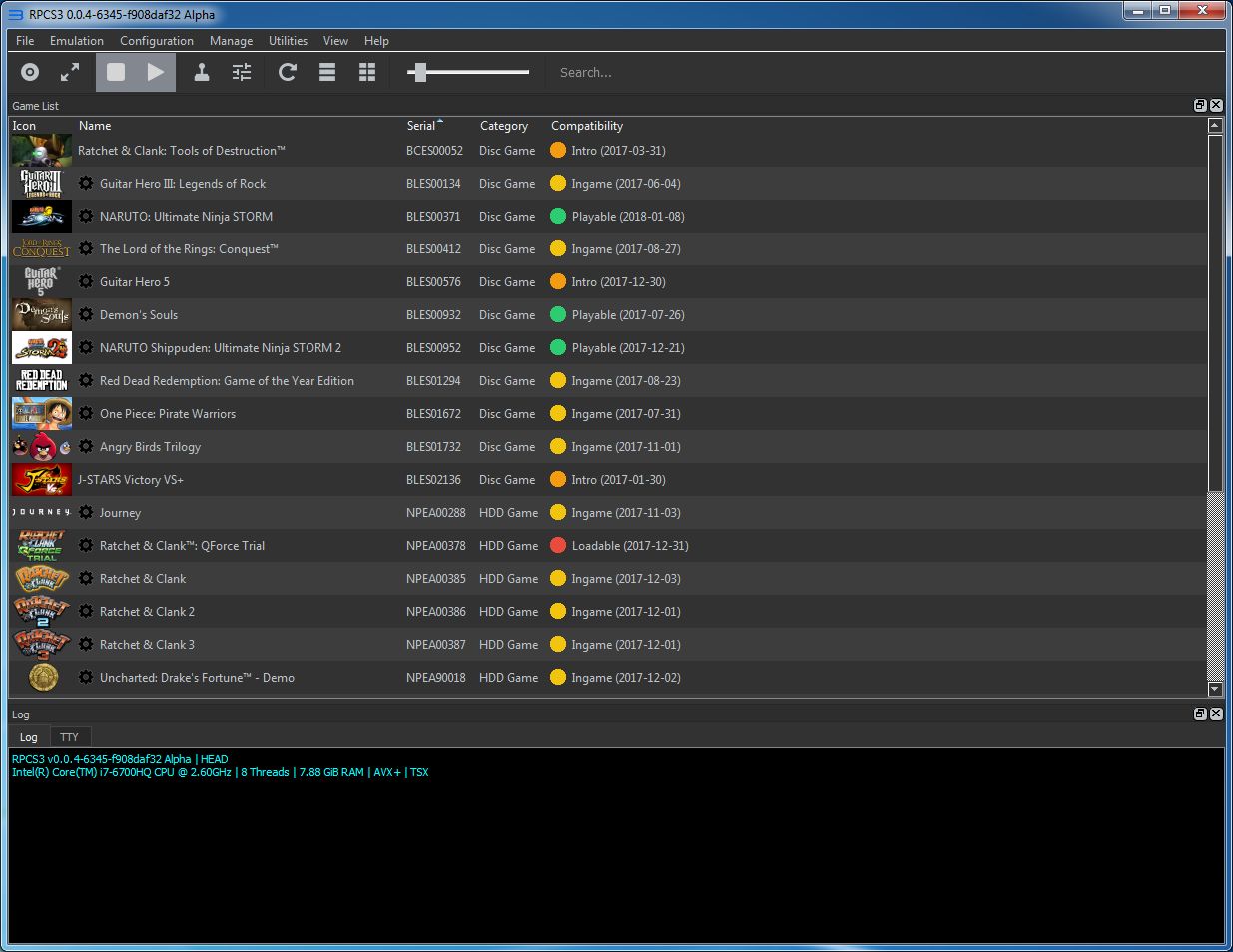The height and width of the screenshot is (952, 1233).
Task: Click the Playable status of NARUTO: Ultimate Ninja STORM
Action: coord(617,217)
